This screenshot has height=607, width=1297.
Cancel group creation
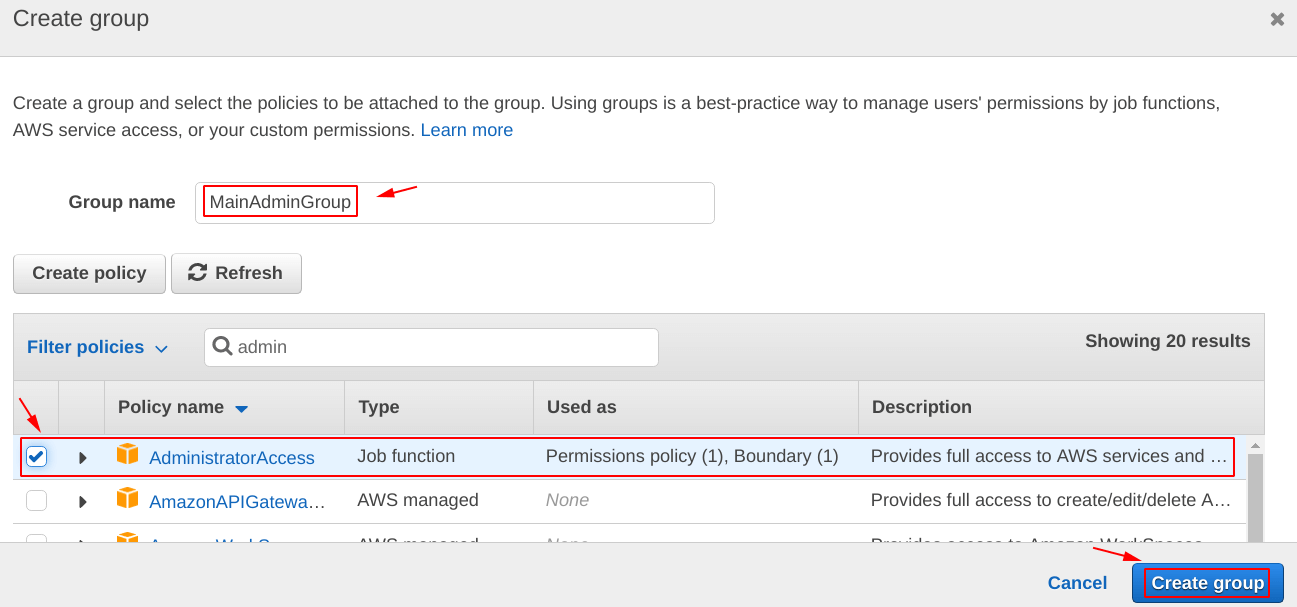1077,583
